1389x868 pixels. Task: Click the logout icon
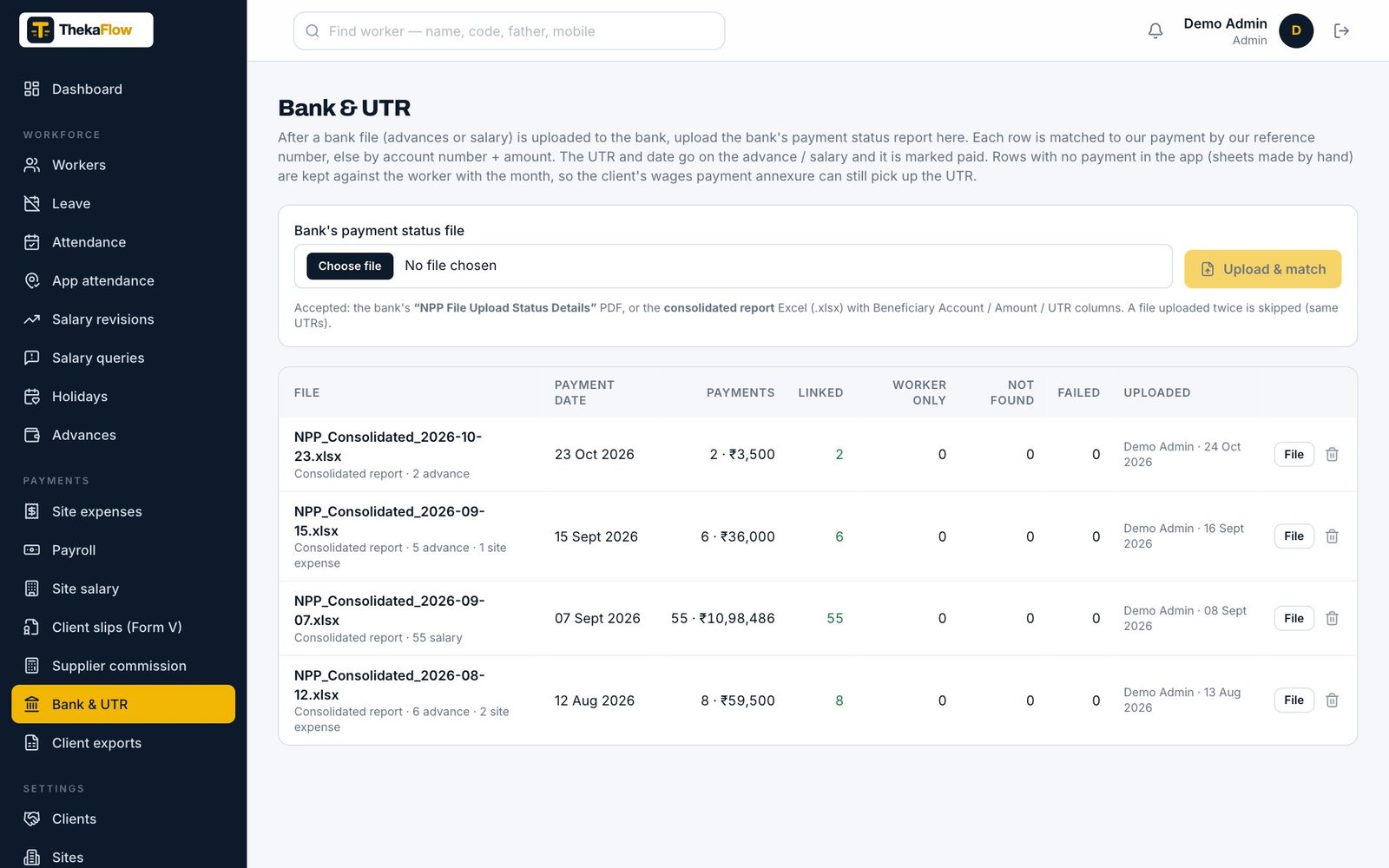click(1341, 31)
